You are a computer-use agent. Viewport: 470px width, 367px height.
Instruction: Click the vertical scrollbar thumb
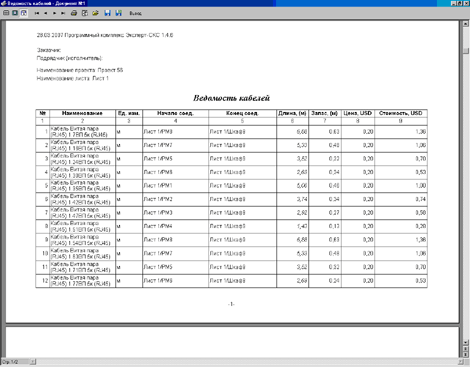tap(466, 51)
